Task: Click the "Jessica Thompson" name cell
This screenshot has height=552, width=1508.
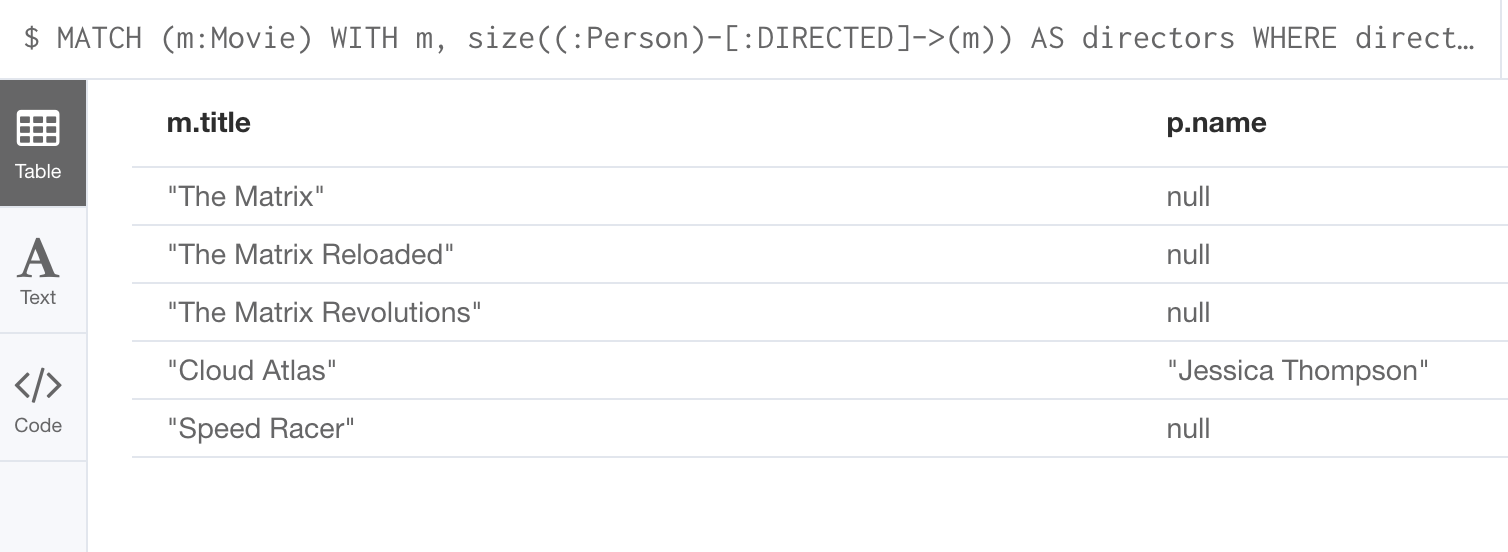Action: pos(1297,370)
